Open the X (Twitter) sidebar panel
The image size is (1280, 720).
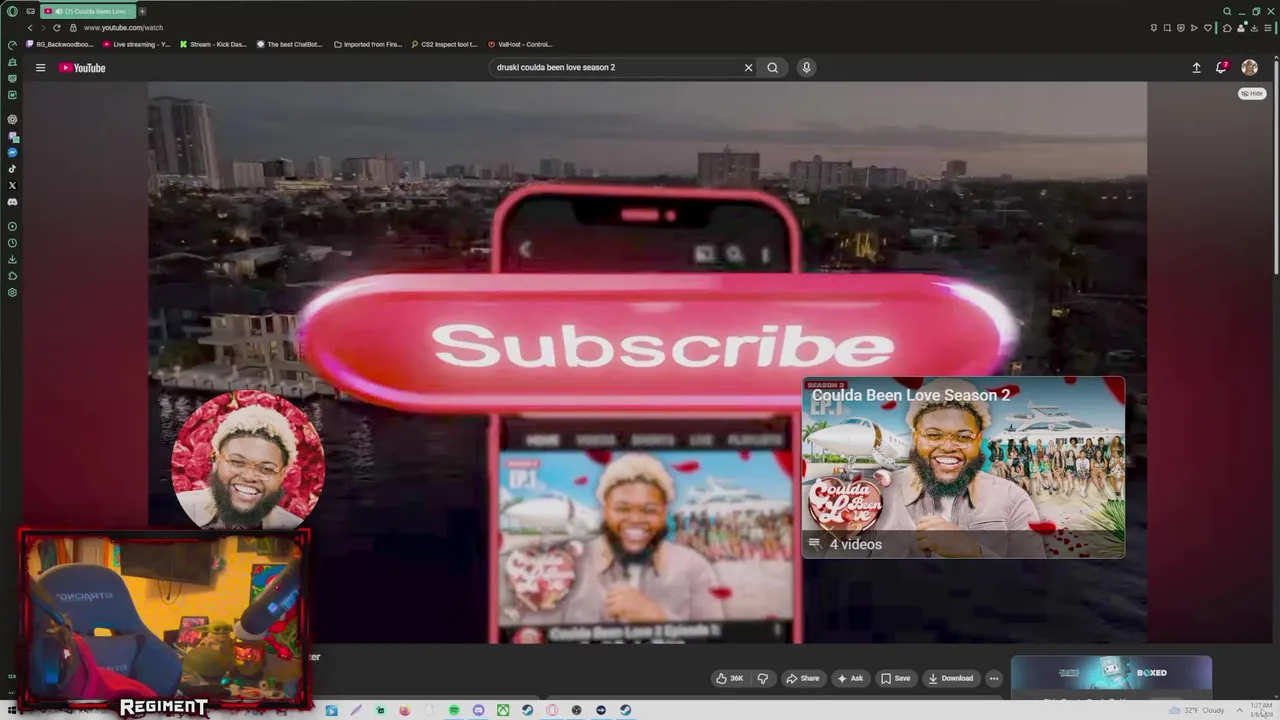12,185
